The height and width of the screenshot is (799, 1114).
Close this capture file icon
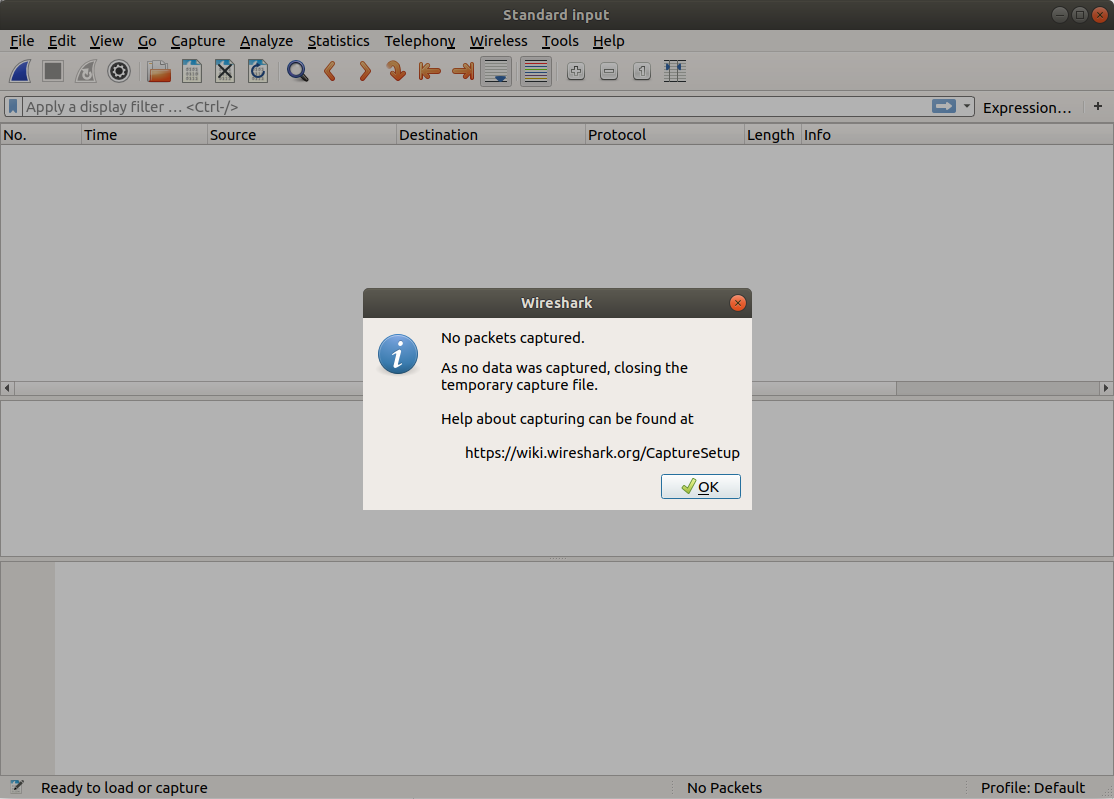coord(225,71)
